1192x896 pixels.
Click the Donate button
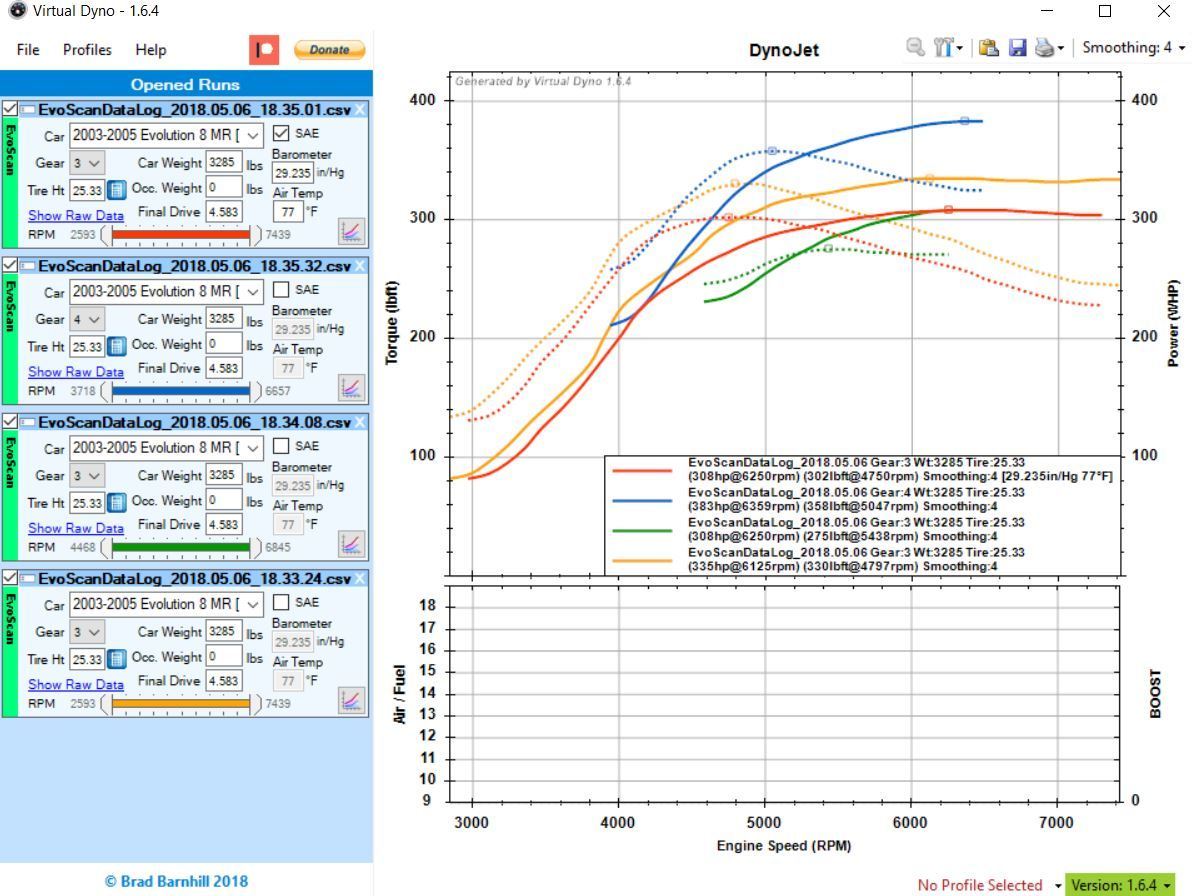pyautogui.click(x=329, y=50)
